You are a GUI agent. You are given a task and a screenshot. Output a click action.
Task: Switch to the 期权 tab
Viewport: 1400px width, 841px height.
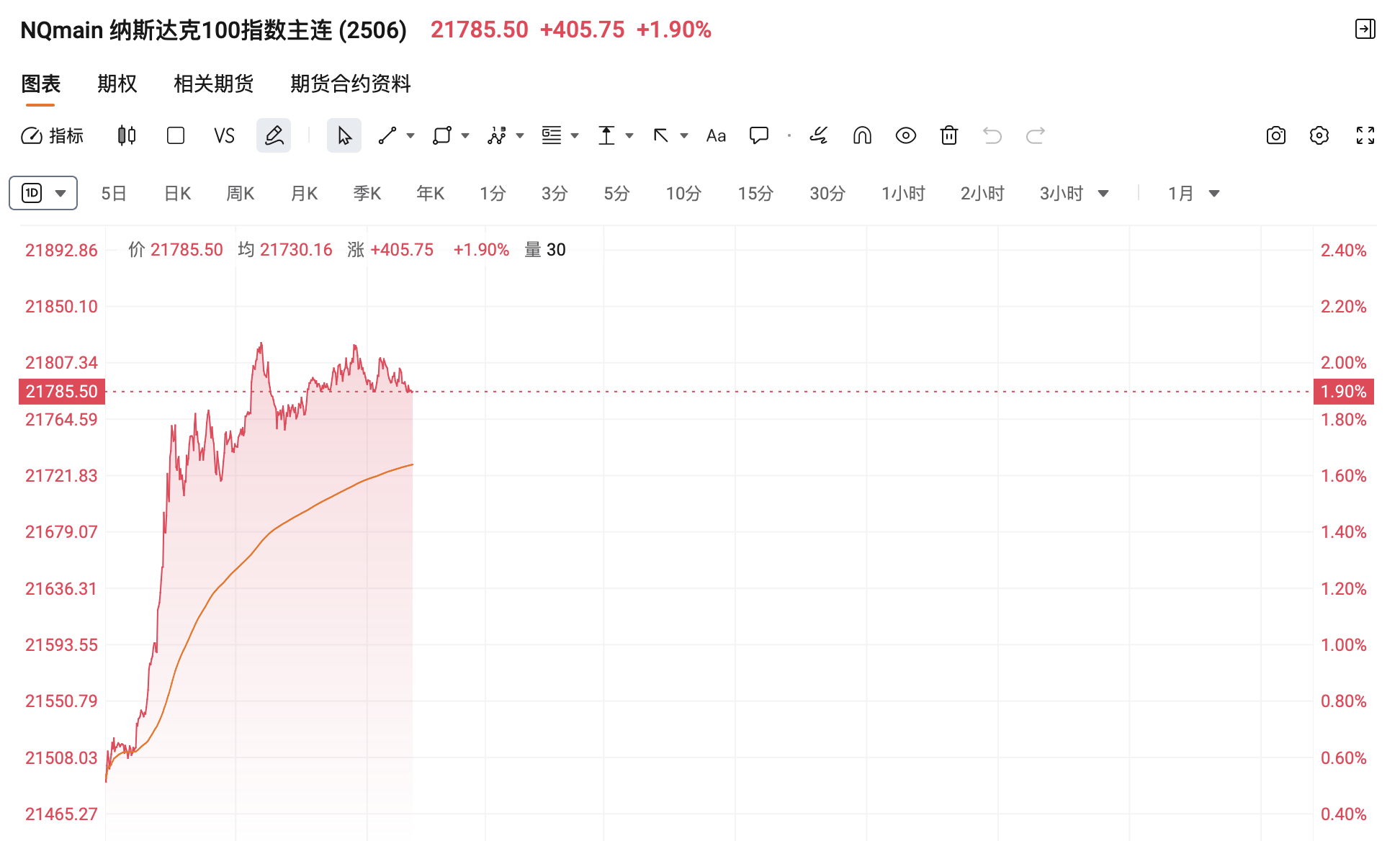[117, 84]
